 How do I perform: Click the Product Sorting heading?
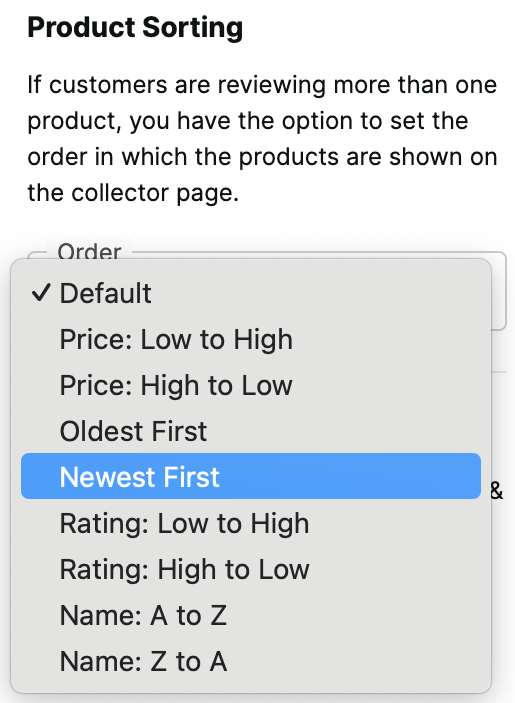(135, 28)
